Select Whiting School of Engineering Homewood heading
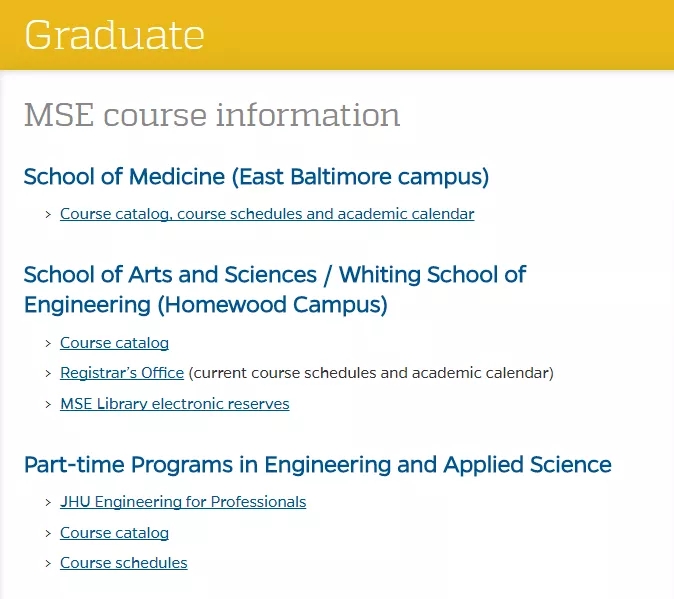The height and width of the screenshot is (599, 674). (275, 290)
